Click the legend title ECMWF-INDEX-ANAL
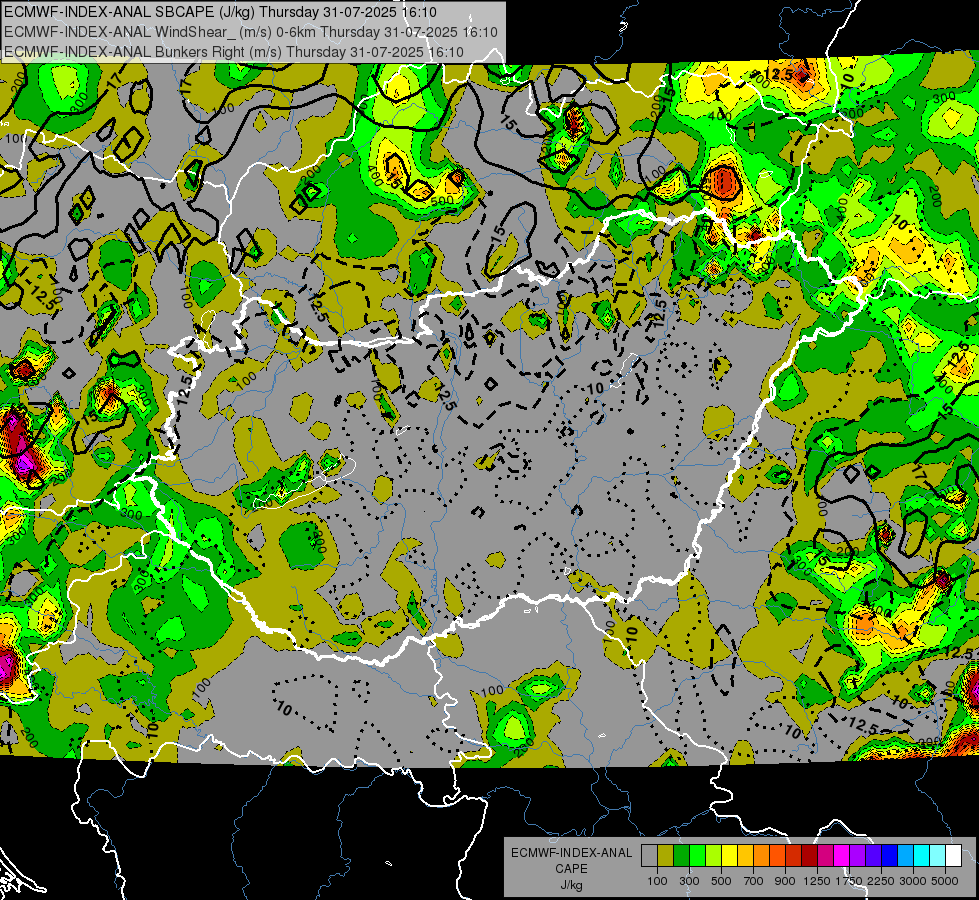Viewport: 979px width, 900px height. pyautogui.click(x=571, y=853)
